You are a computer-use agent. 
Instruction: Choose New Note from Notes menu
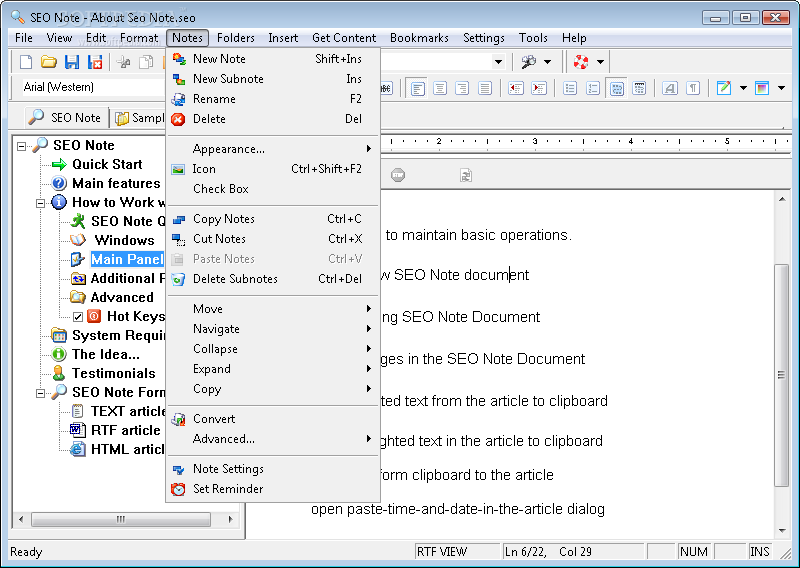click(274, 59)
